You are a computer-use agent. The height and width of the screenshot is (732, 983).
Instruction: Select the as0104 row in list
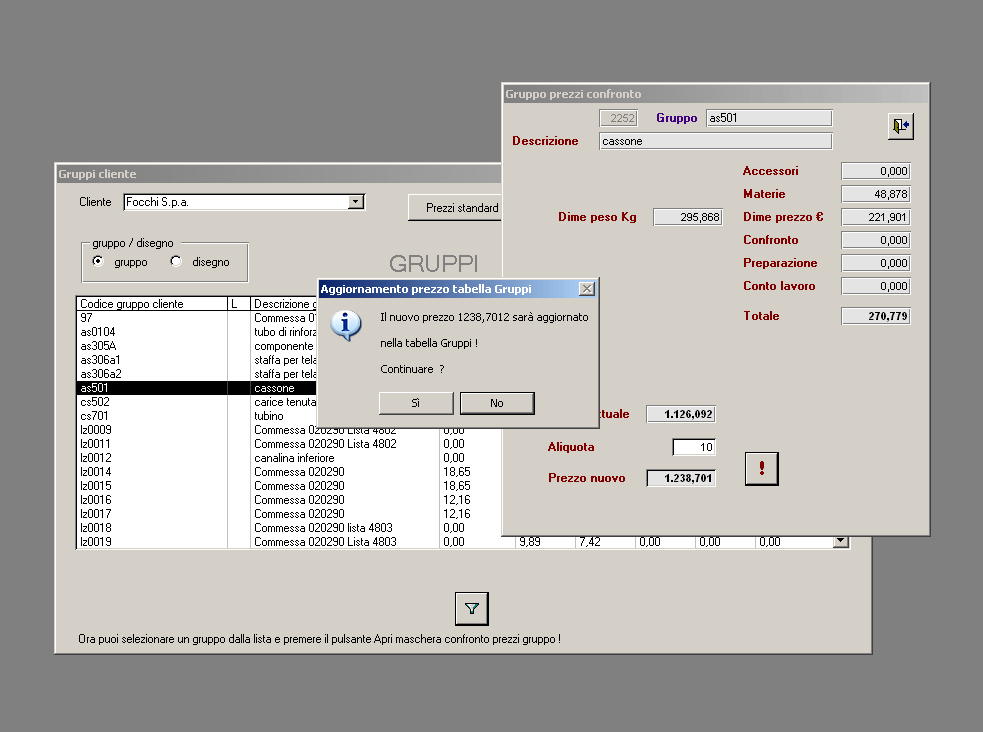coord(197,332)
